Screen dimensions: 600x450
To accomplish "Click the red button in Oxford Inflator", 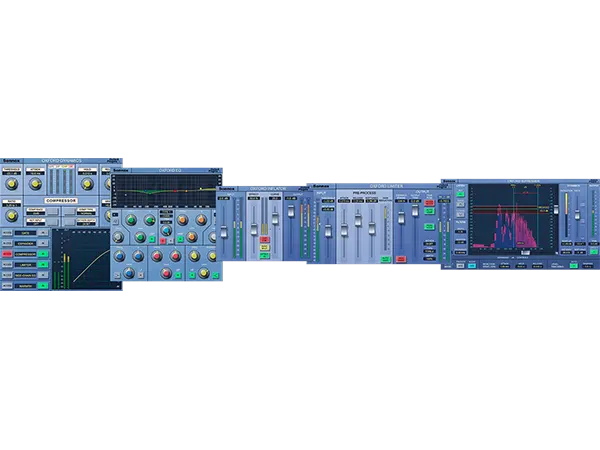I will point(264,239).
